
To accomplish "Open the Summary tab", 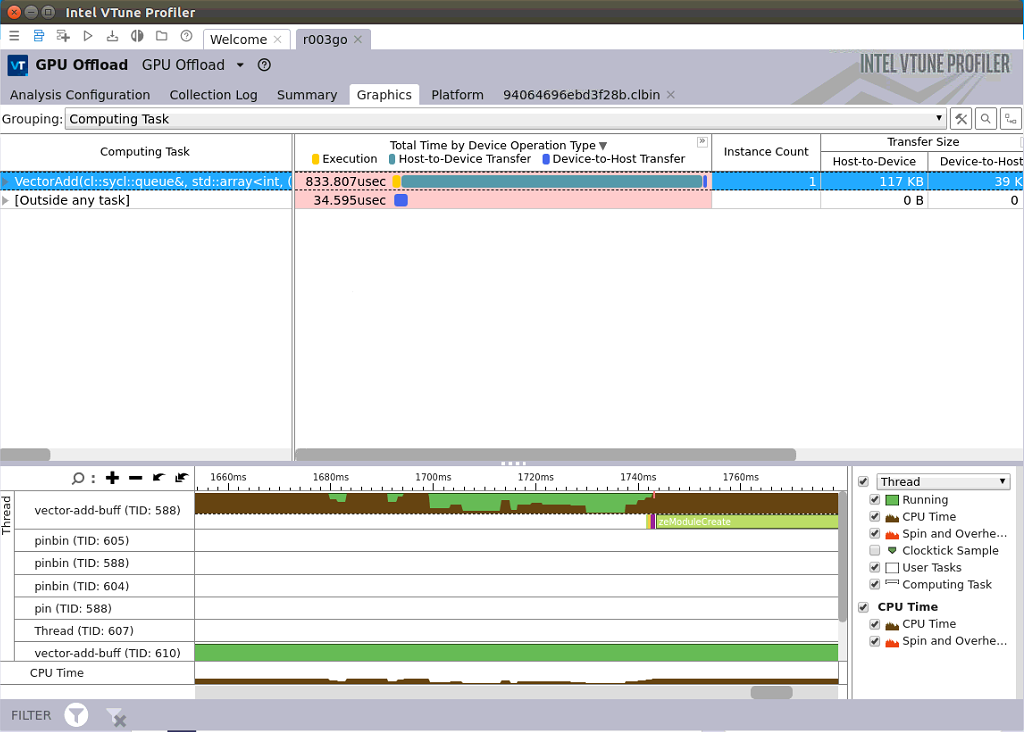I will click(x=307, y=95).
